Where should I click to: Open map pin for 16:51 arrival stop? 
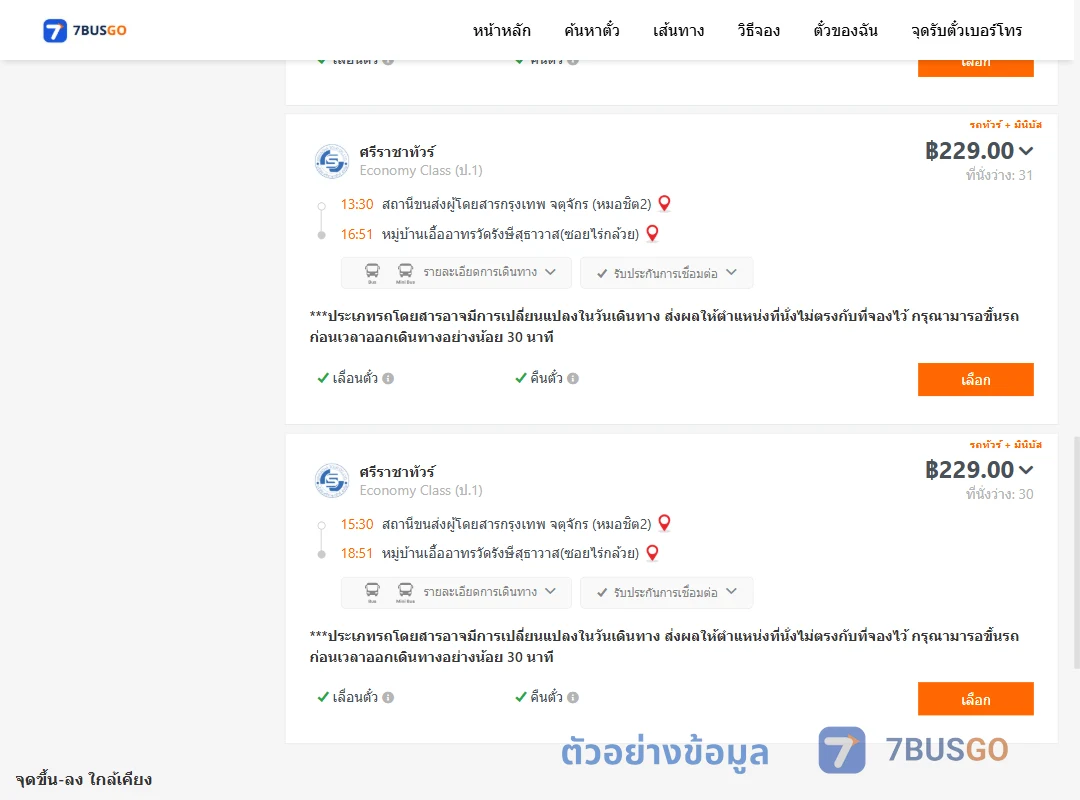coord(652,234)
